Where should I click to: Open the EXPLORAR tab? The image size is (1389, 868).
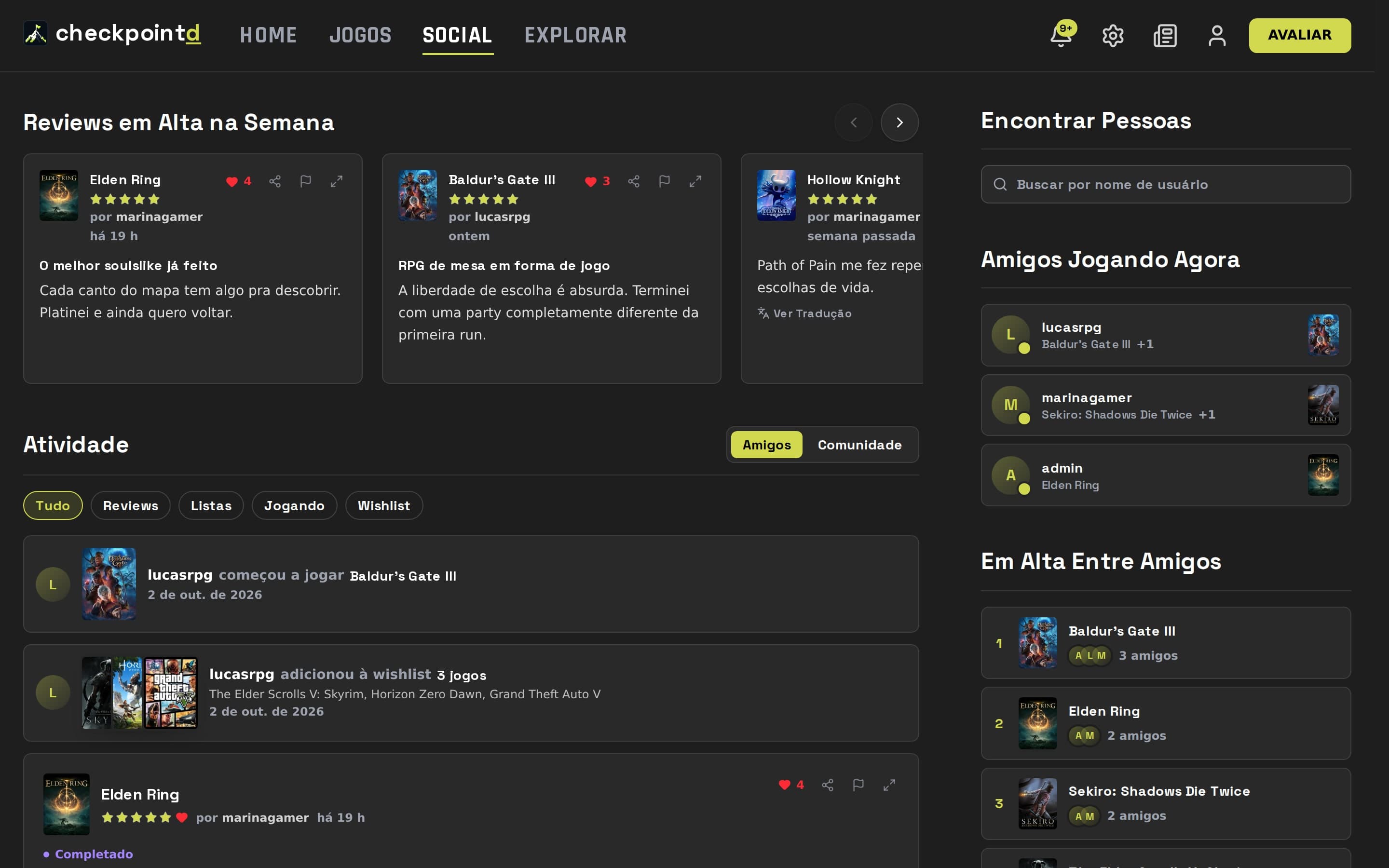point(576,36)
